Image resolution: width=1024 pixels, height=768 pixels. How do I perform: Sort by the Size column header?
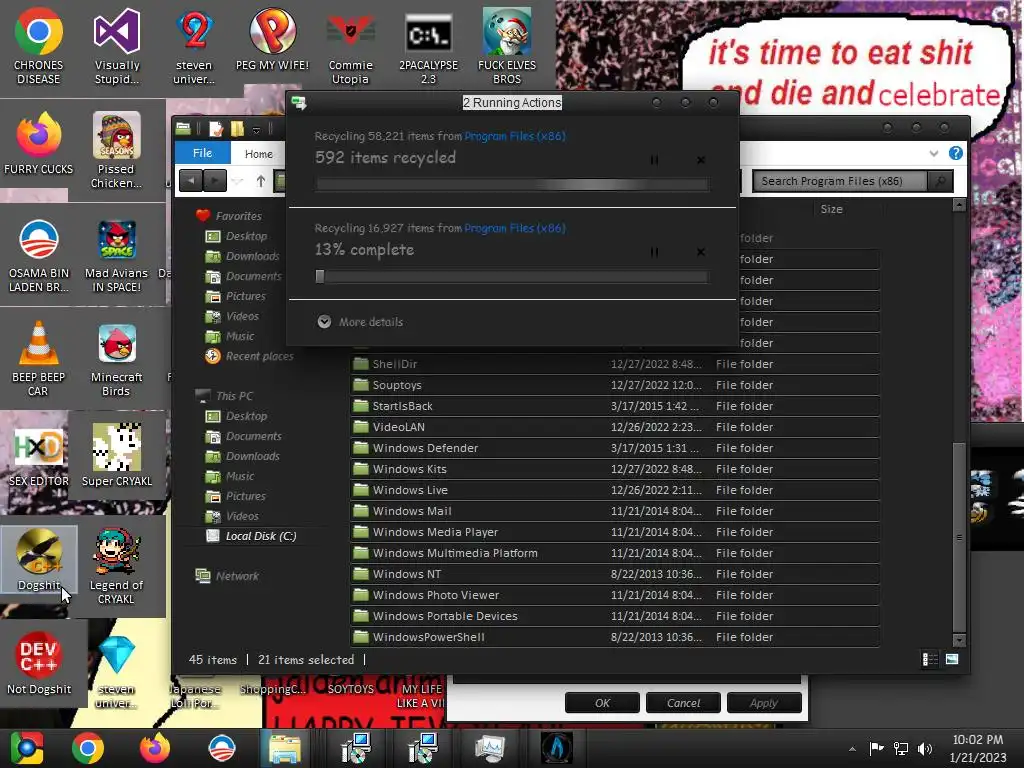(x=831, y=209)
